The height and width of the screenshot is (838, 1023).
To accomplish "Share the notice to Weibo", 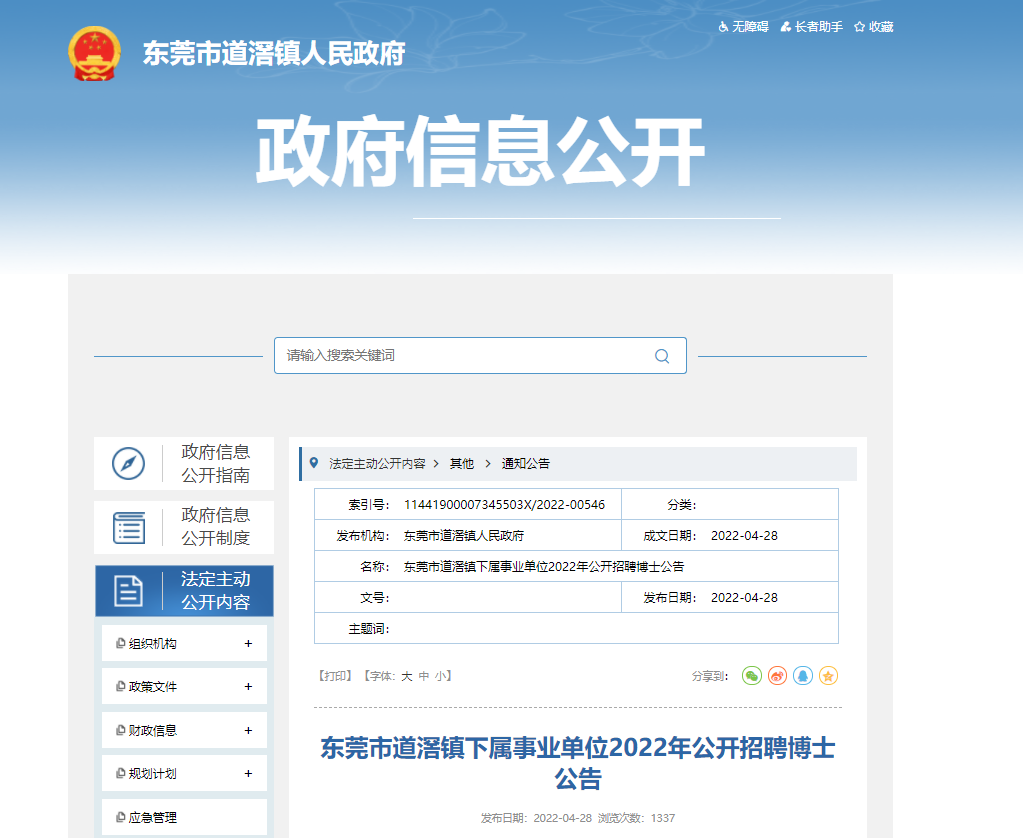I will click(777, 676).
